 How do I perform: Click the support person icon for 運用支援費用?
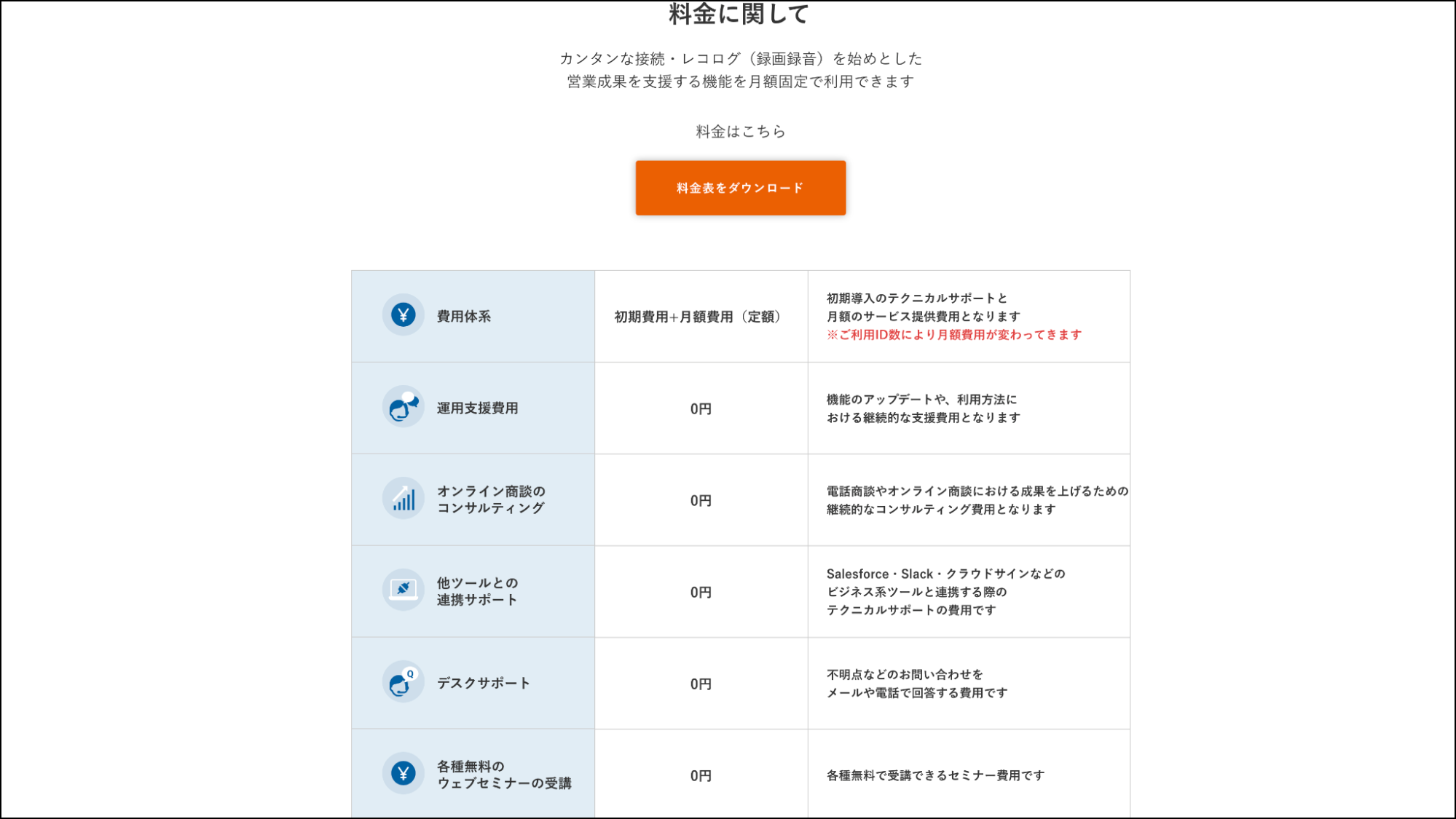[x=402, y=408]
